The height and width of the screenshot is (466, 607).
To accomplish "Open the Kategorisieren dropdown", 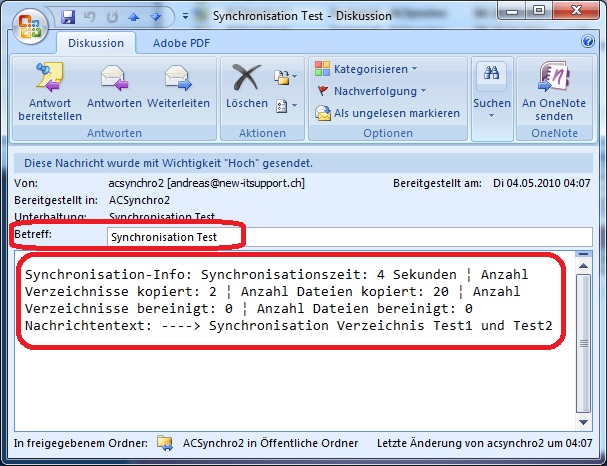I will (366, 69).
